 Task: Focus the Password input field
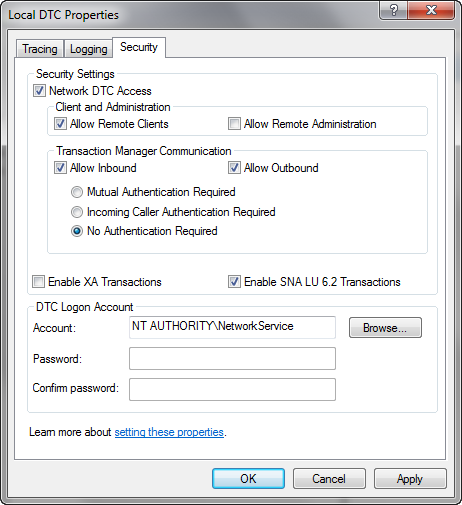coord(232,359)
